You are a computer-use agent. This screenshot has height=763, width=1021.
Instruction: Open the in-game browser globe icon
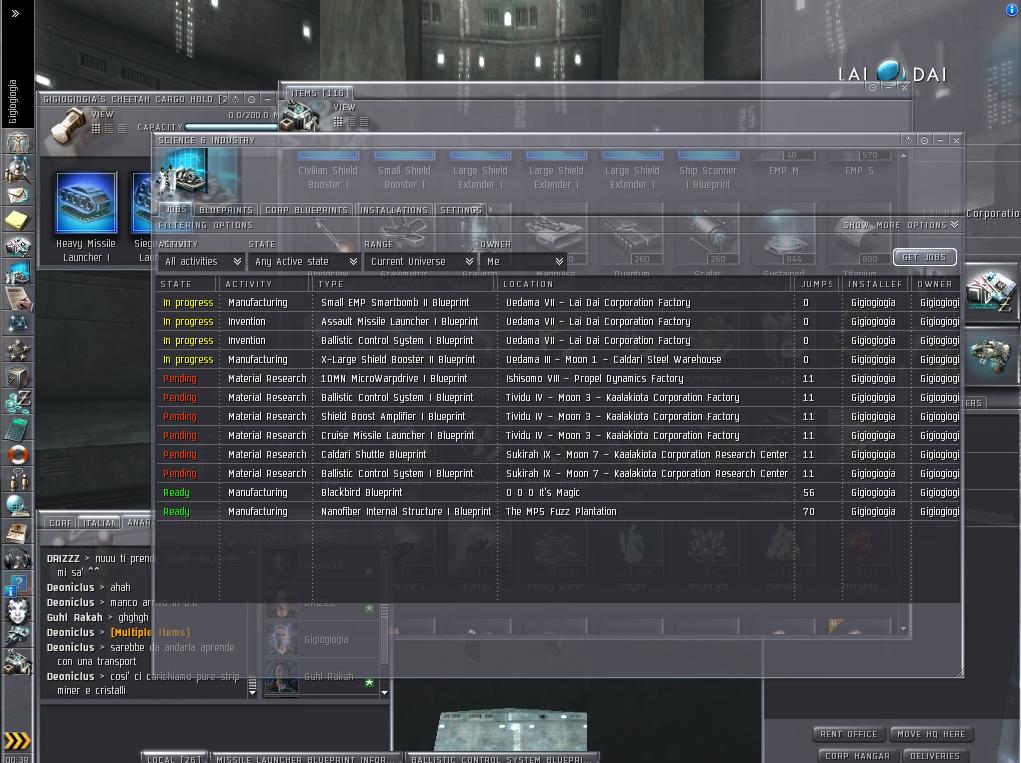click(x=18, y=505)
